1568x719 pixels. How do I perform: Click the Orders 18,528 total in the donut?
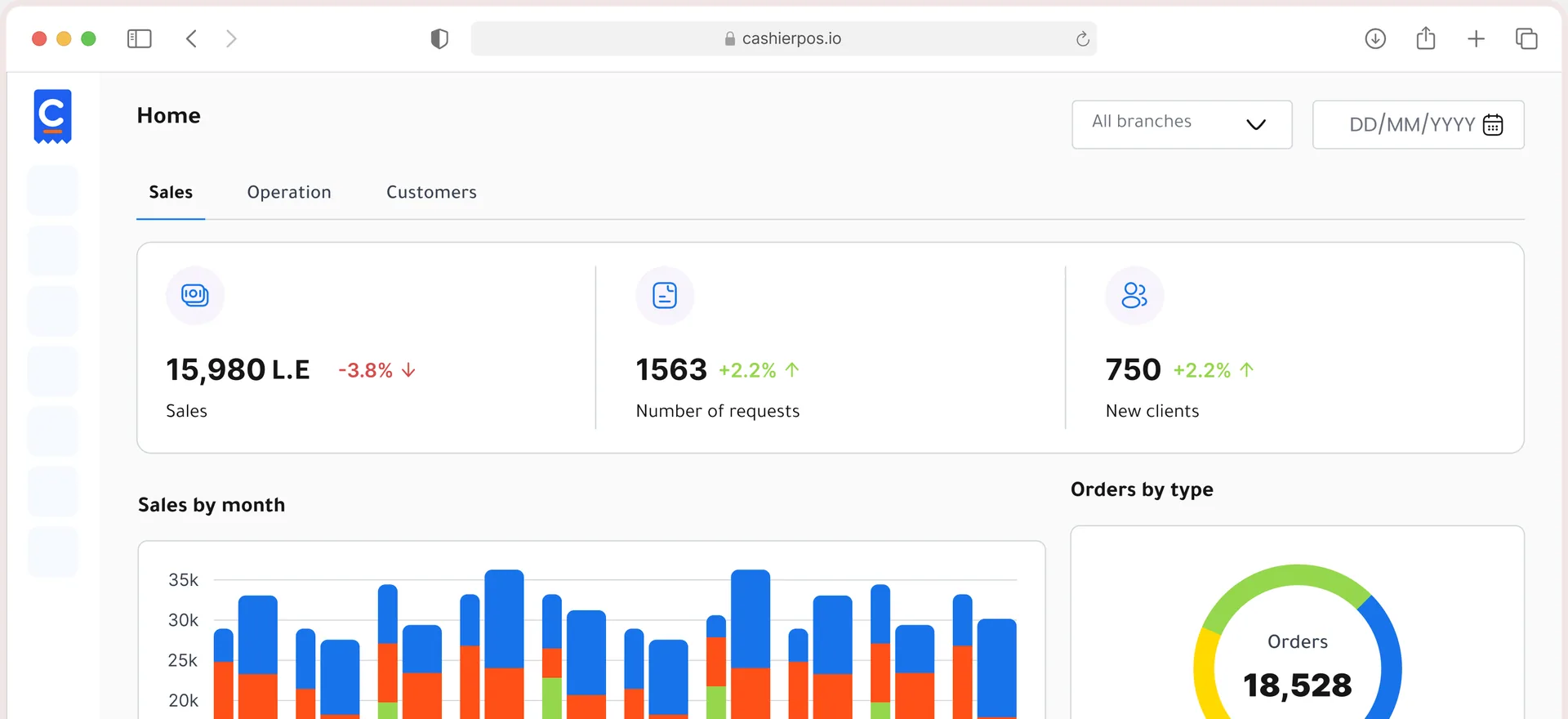click(x=1298, y=685)
